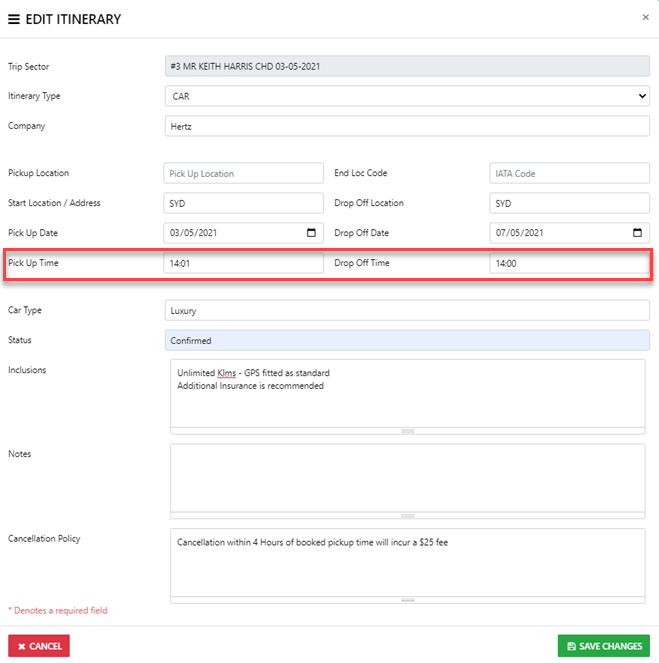Click the Pickup Location input field
Image resolution: width=659 pixels, height=663 pixels.
pyautogui.click(x=243, y=173)
